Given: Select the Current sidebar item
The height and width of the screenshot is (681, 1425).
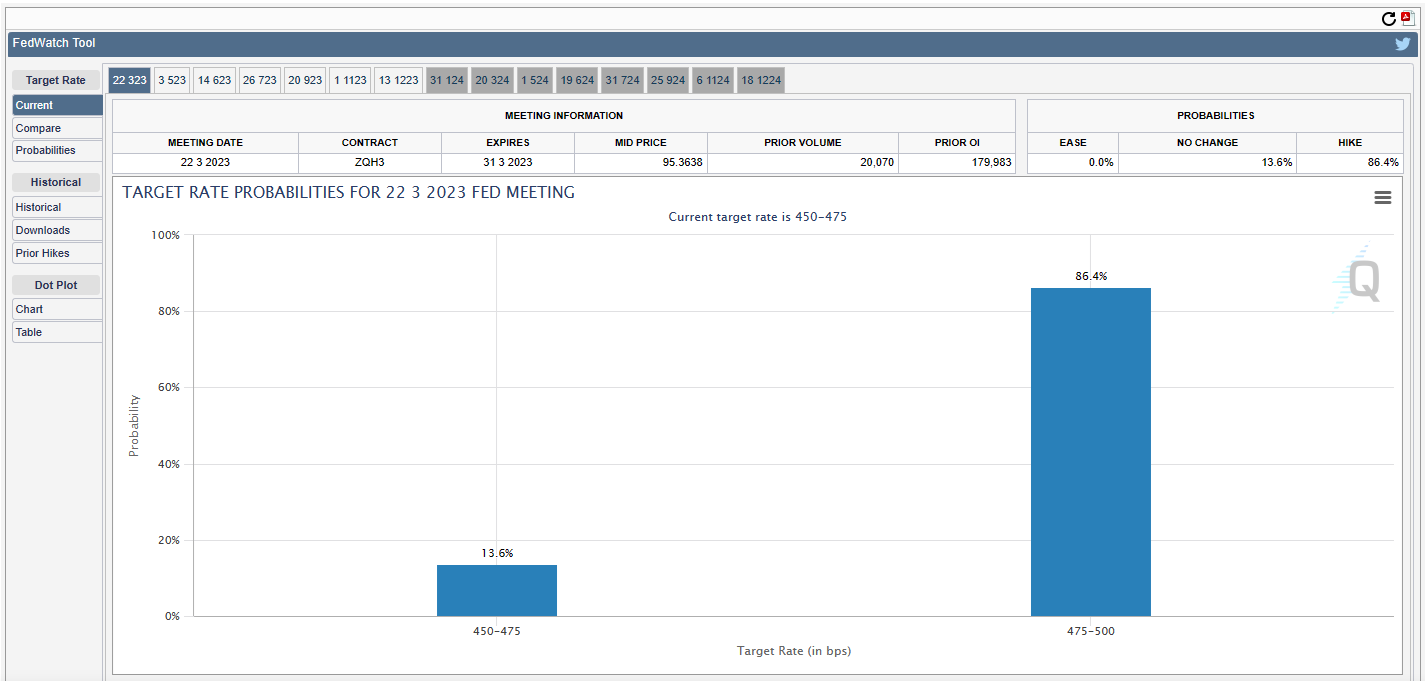Looking at the screenshot, I should coord(57,105).
